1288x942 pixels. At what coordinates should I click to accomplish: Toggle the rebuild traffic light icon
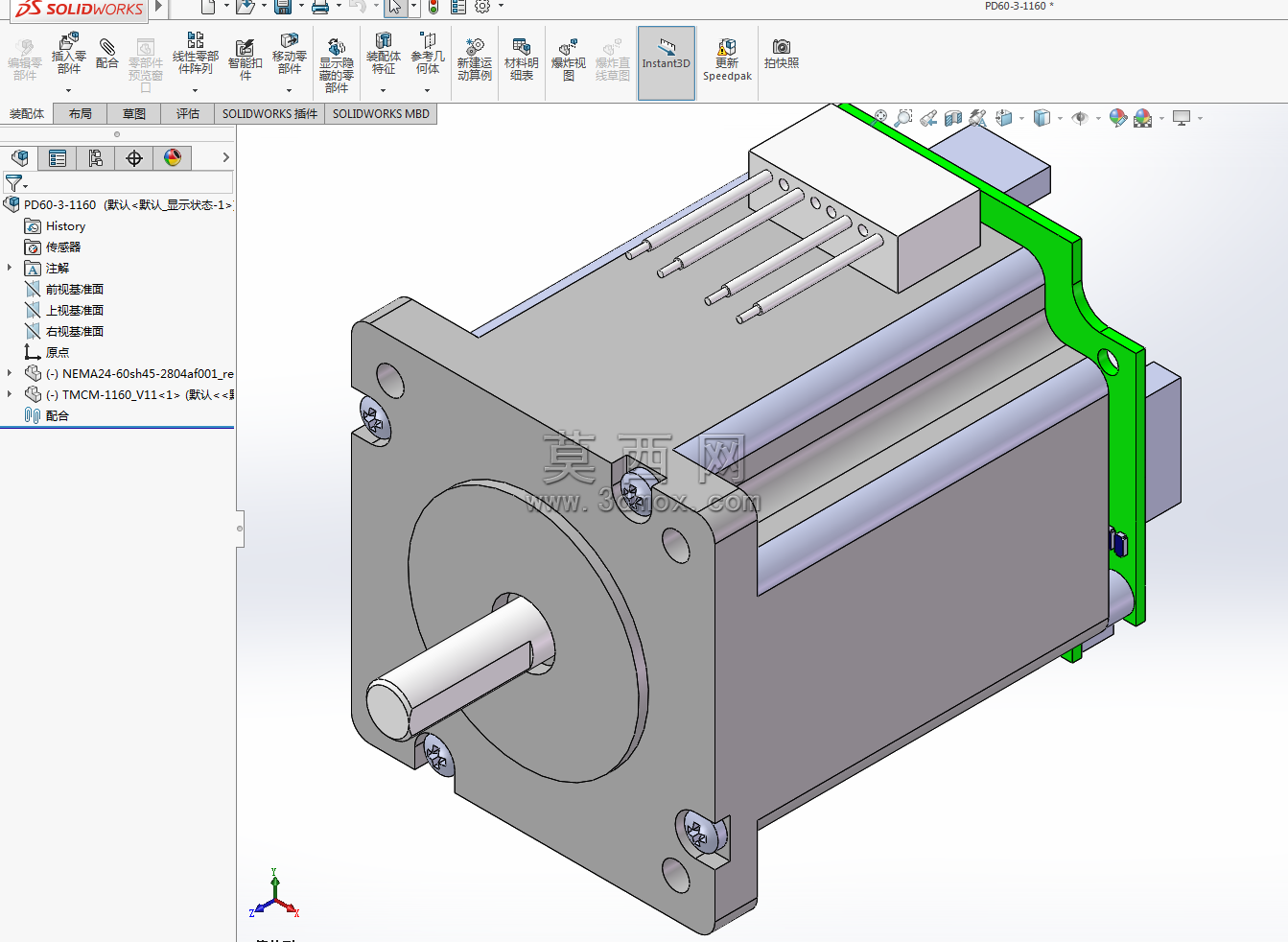[x=433, y=7]
